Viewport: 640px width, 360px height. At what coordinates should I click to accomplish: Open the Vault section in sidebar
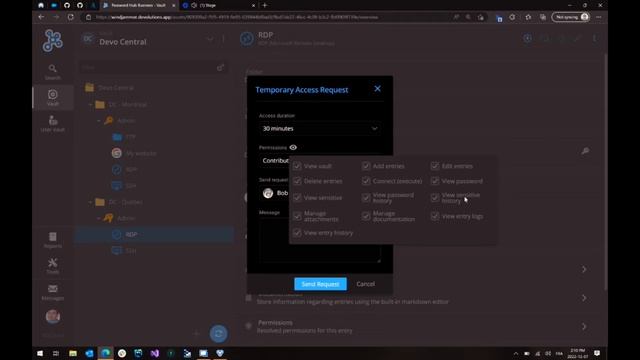click(x=53, y=98)
